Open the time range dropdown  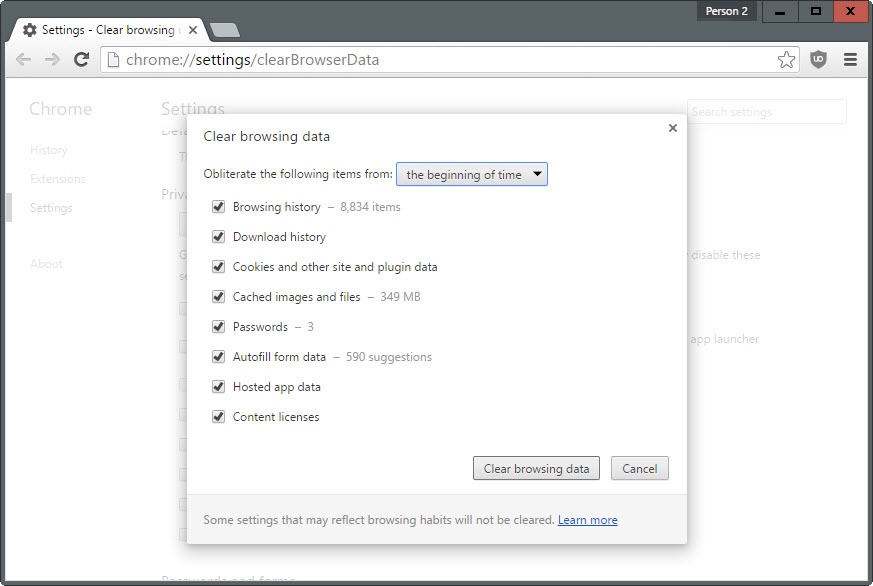click(471, 173)
